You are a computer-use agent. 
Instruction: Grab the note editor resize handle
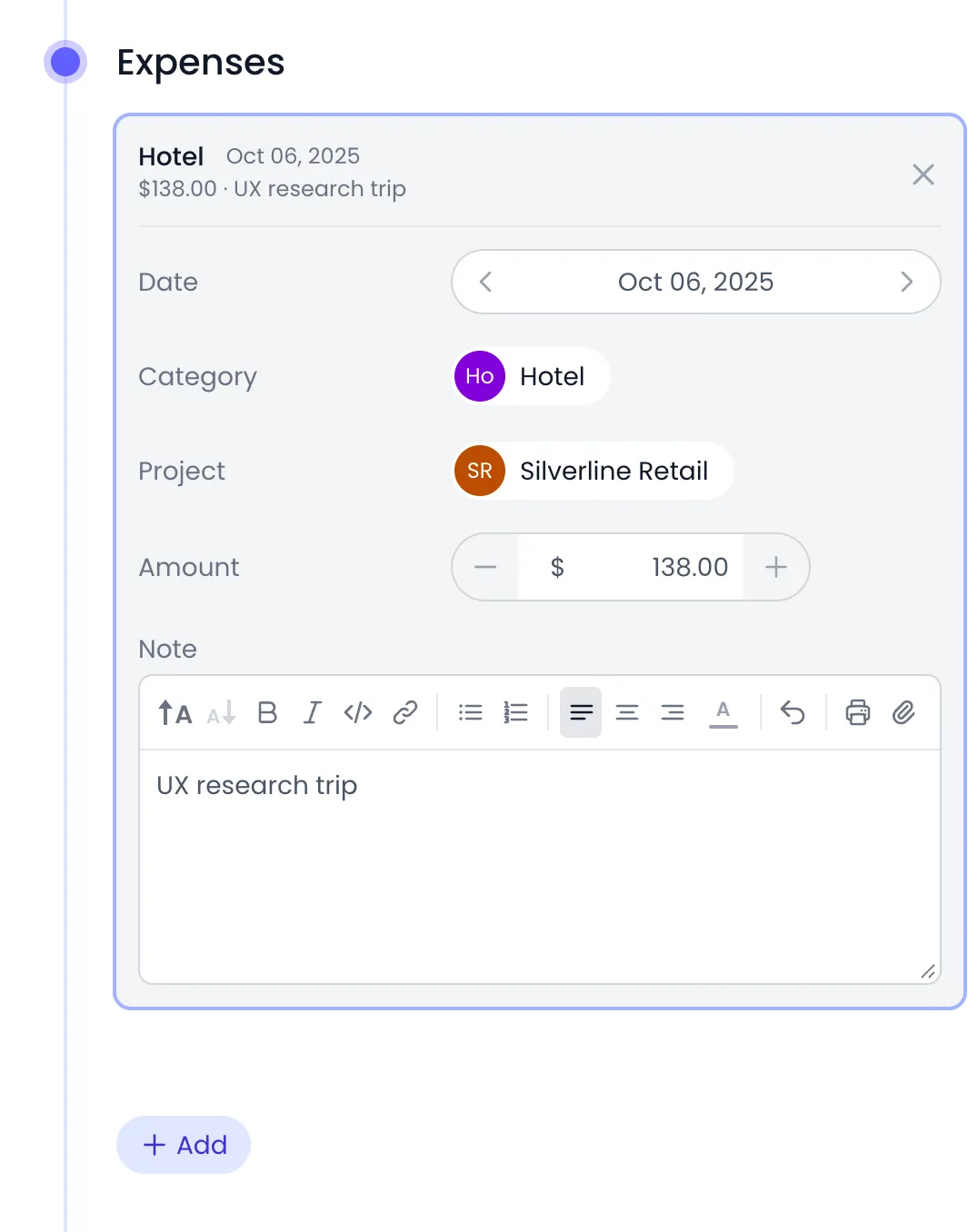coord(927,971)
